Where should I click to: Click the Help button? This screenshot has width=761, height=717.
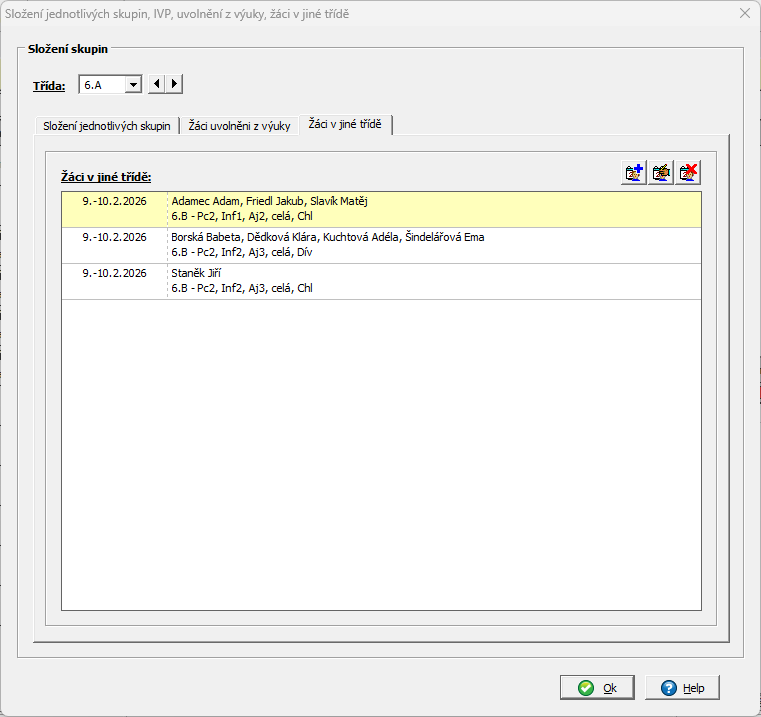point(682,688)
